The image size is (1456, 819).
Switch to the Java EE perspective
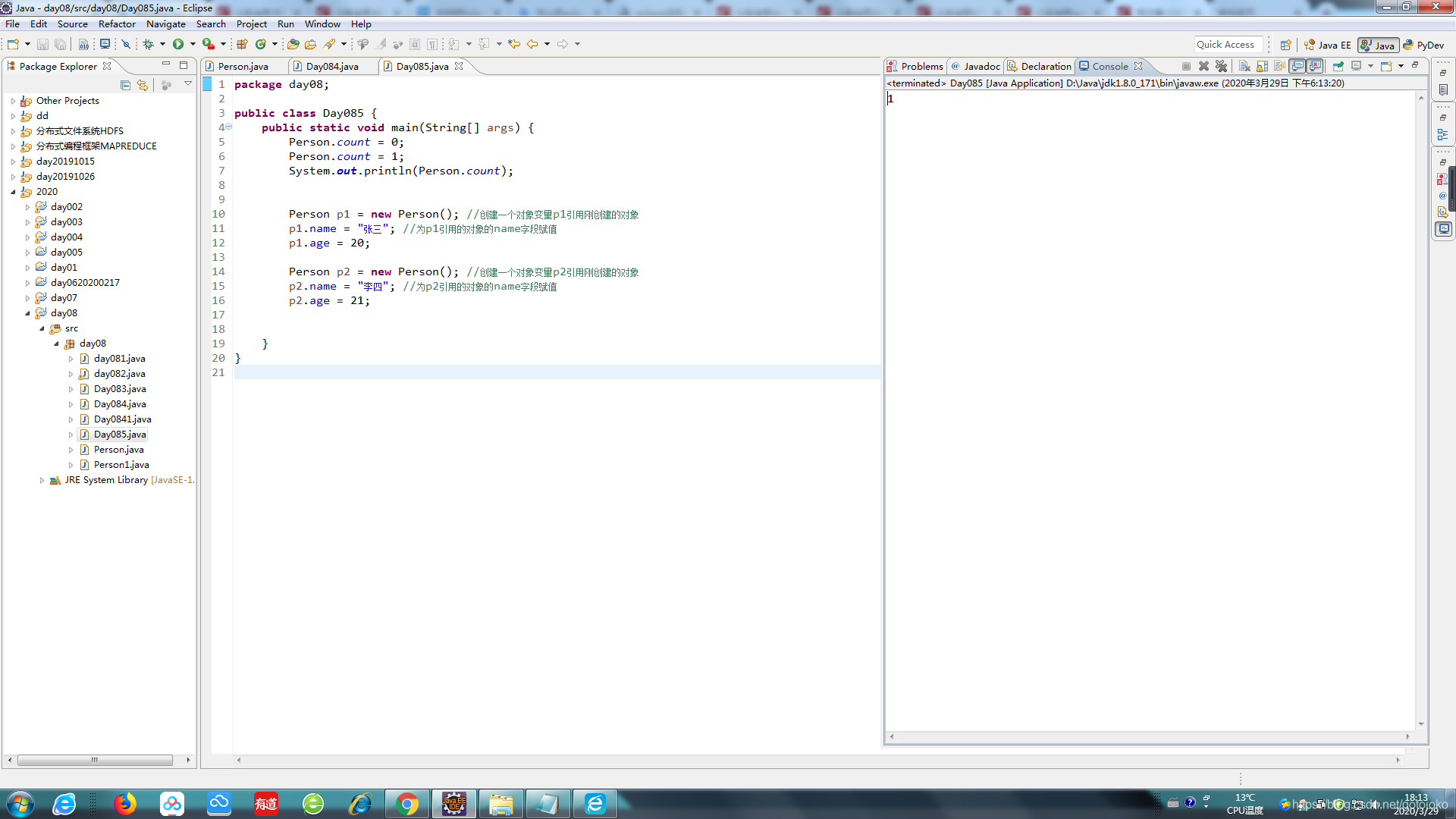tap(1328, 45)
